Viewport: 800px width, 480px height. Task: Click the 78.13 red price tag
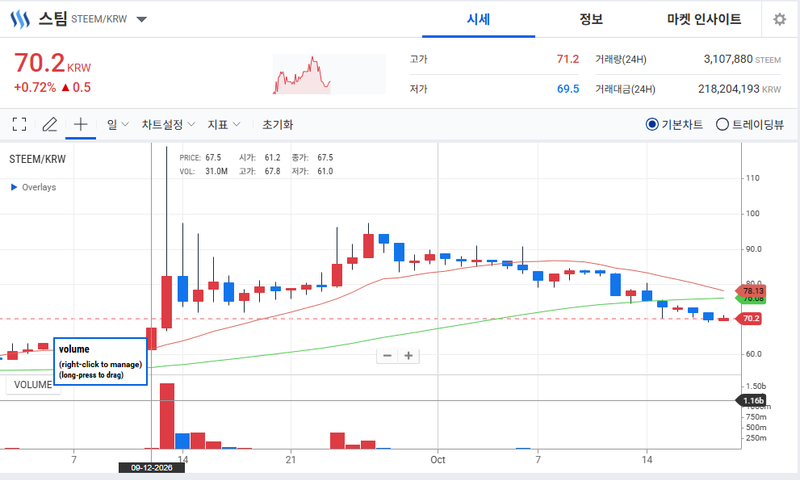(x=751, y=291)
